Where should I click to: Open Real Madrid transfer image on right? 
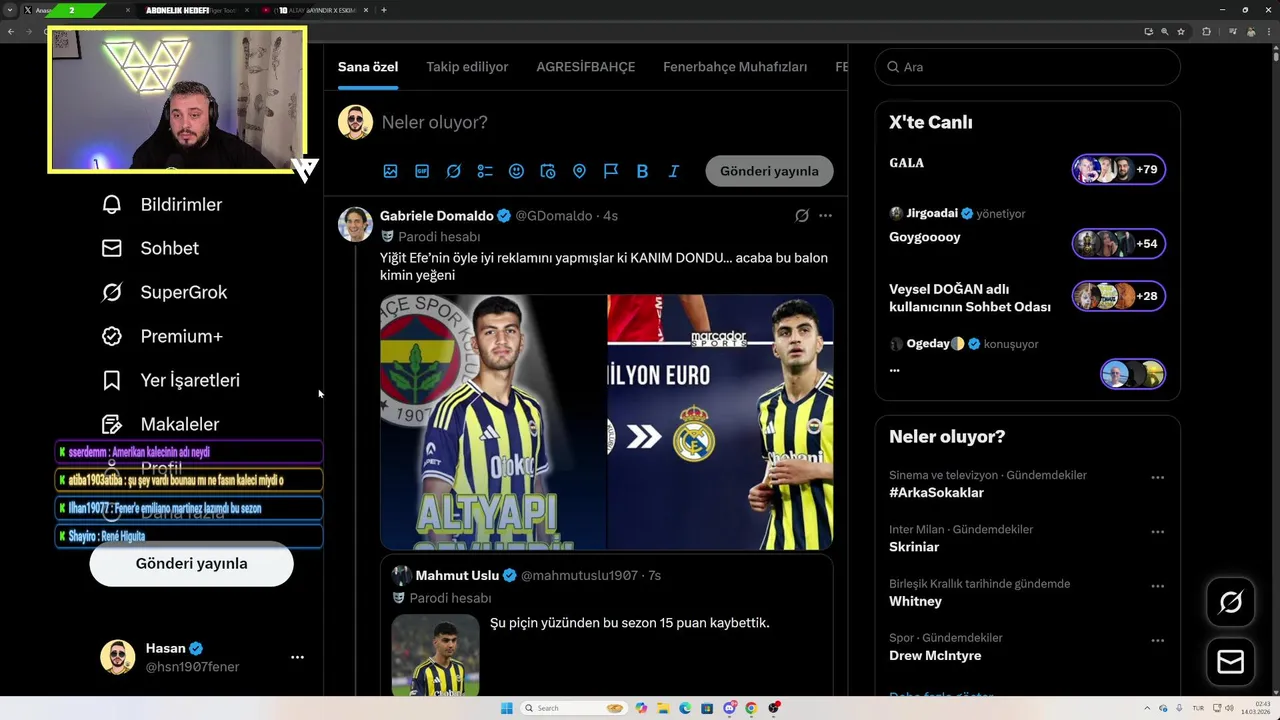[721, 422]
